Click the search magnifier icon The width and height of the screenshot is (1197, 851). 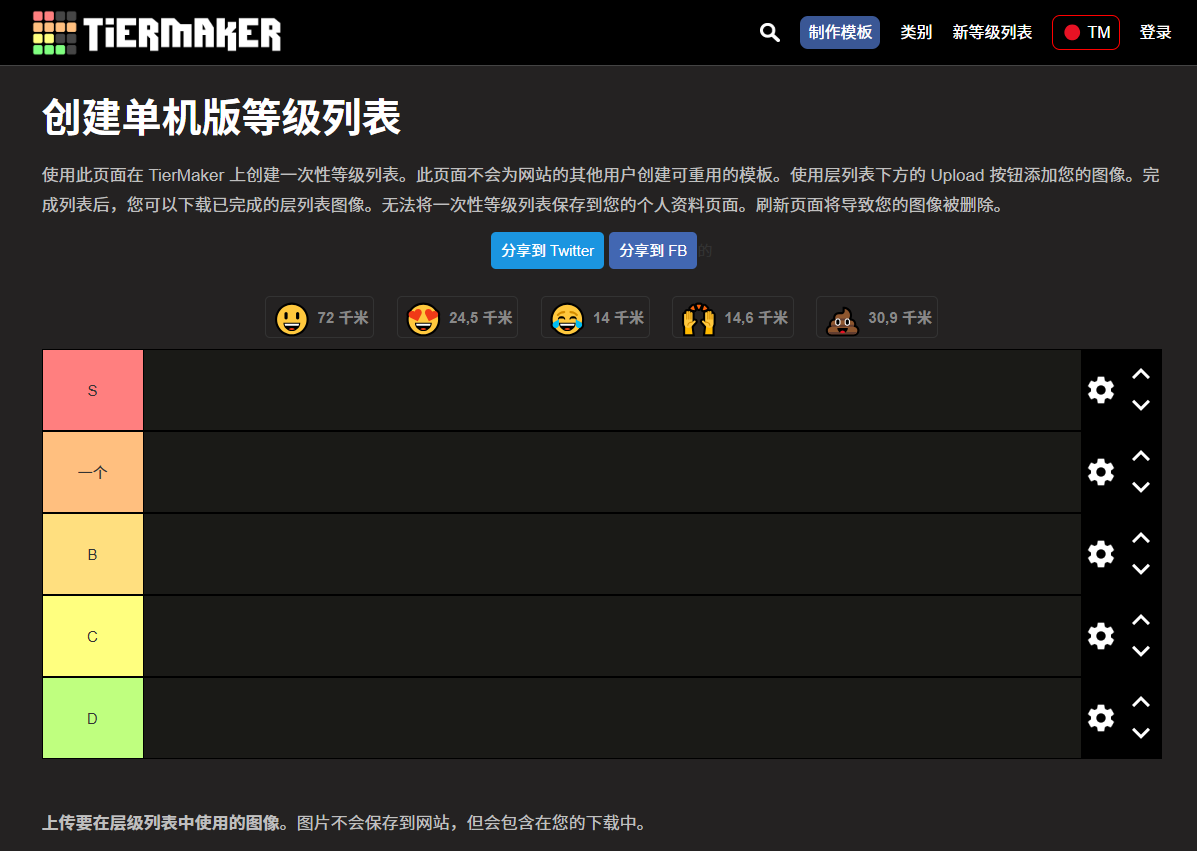tap(769, 32)
